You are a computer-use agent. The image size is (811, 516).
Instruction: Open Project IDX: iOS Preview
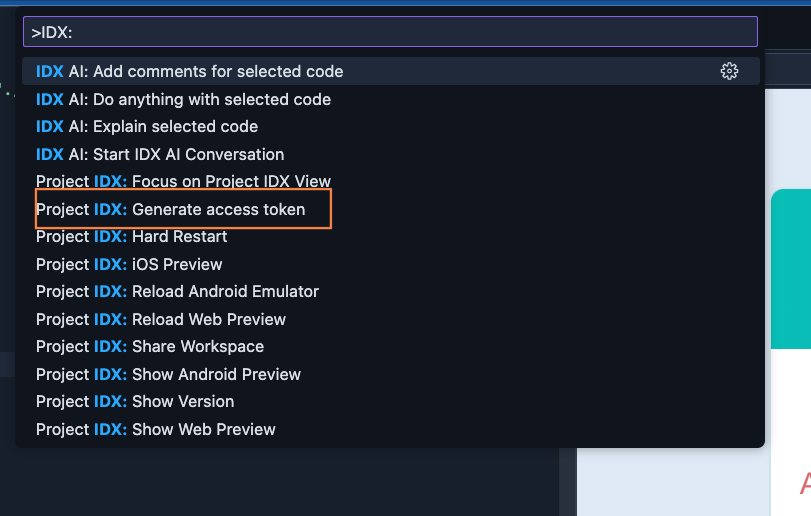point(391,264)
